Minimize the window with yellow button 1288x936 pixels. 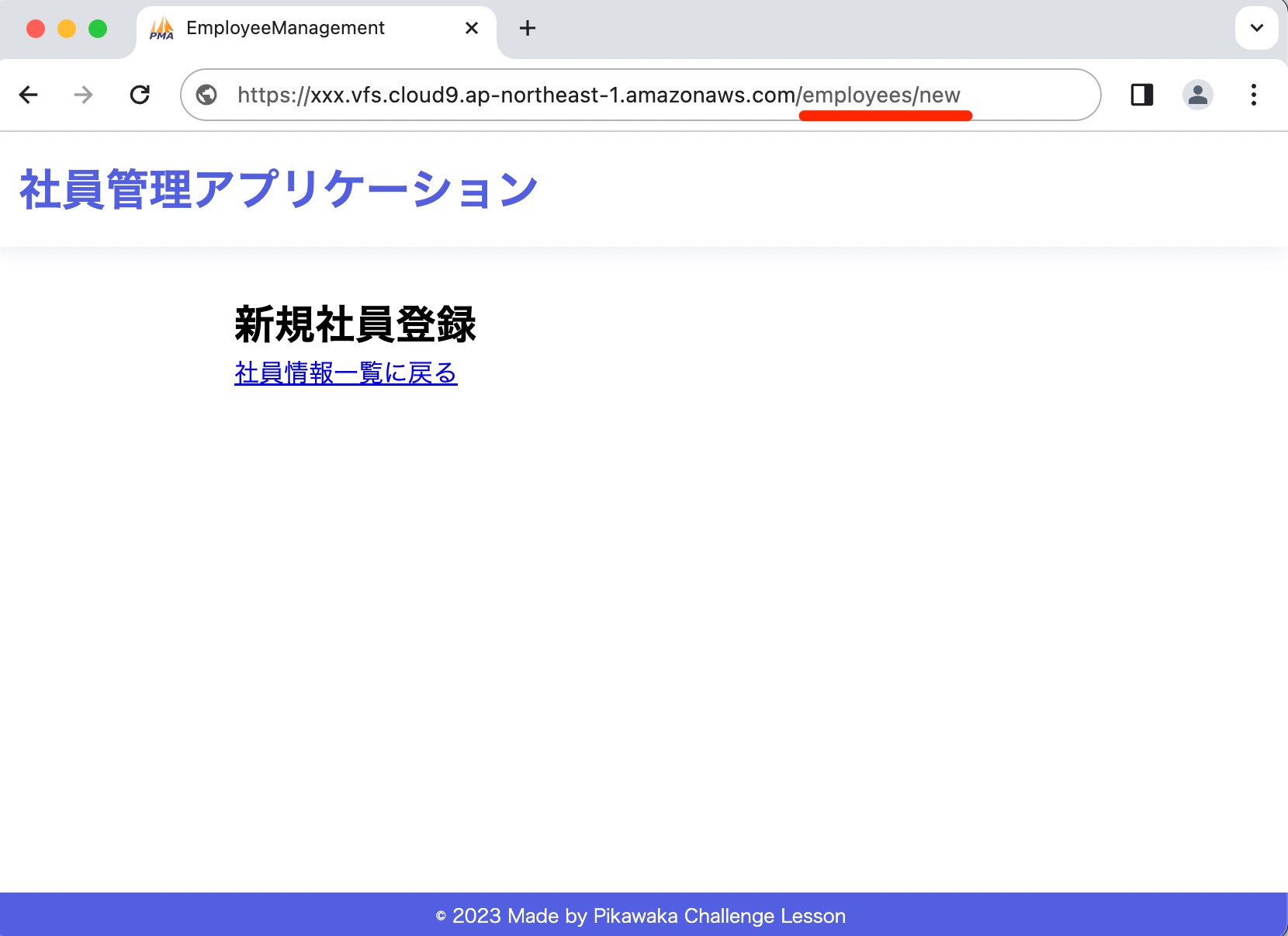point(67,29)
